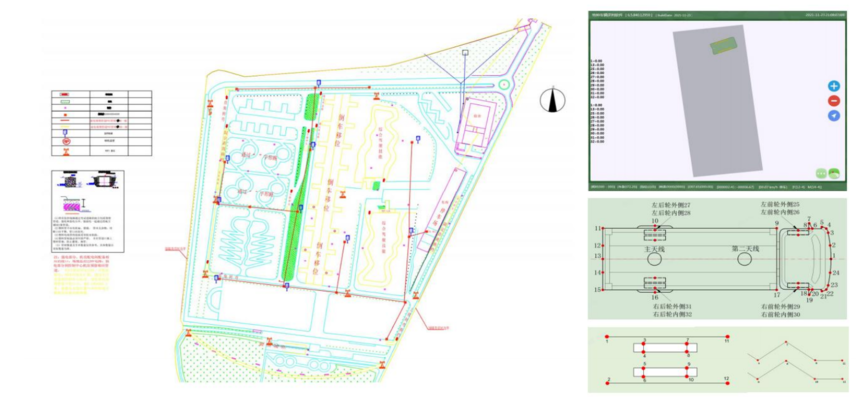
Task: Click the 左前轮内侧26 label
Action: (780, 212)
